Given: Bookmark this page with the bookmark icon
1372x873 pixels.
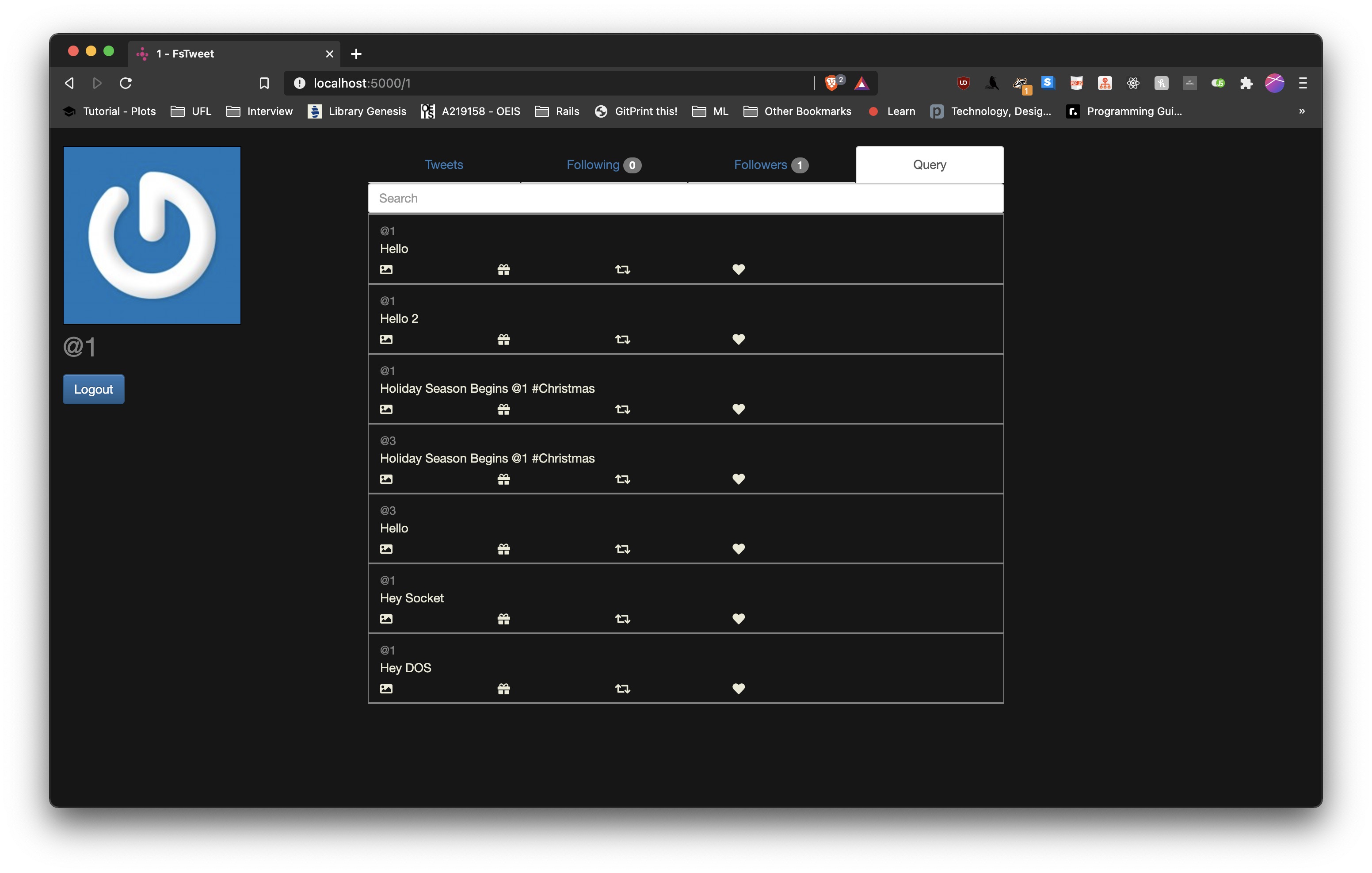Looking at the screenshot, I should click(x=264, y=83).
